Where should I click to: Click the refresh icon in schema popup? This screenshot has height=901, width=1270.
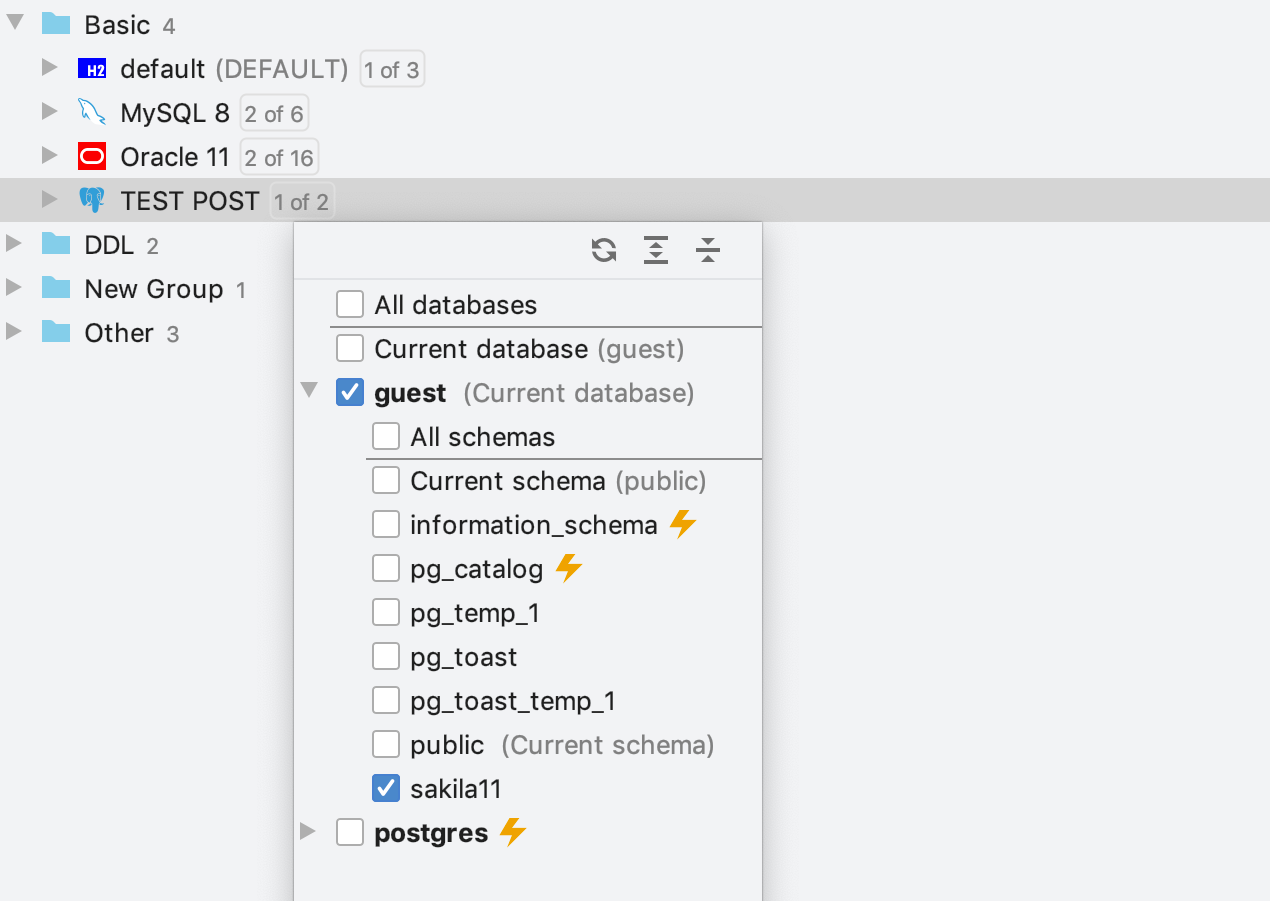click(604, 250)
